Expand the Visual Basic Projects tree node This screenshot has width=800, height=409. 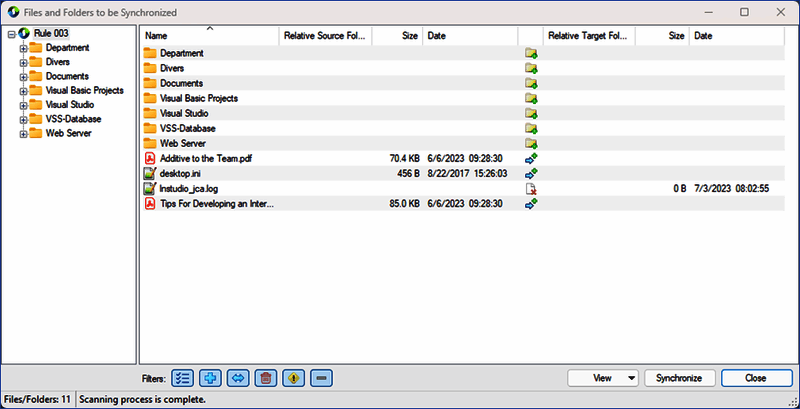(x=22, y=91)
